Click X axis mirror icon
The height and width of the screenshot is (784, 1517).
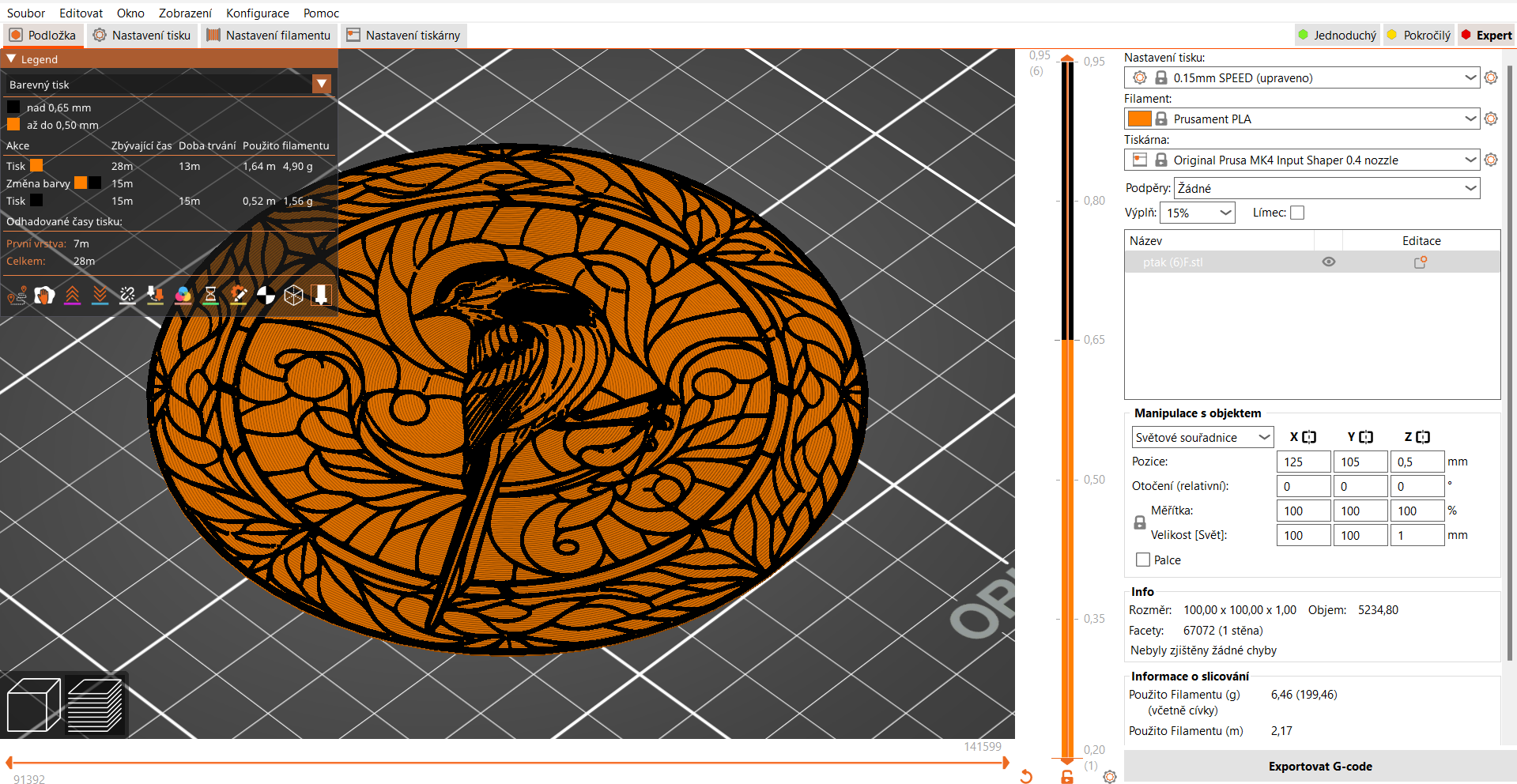coord(1309,437)
